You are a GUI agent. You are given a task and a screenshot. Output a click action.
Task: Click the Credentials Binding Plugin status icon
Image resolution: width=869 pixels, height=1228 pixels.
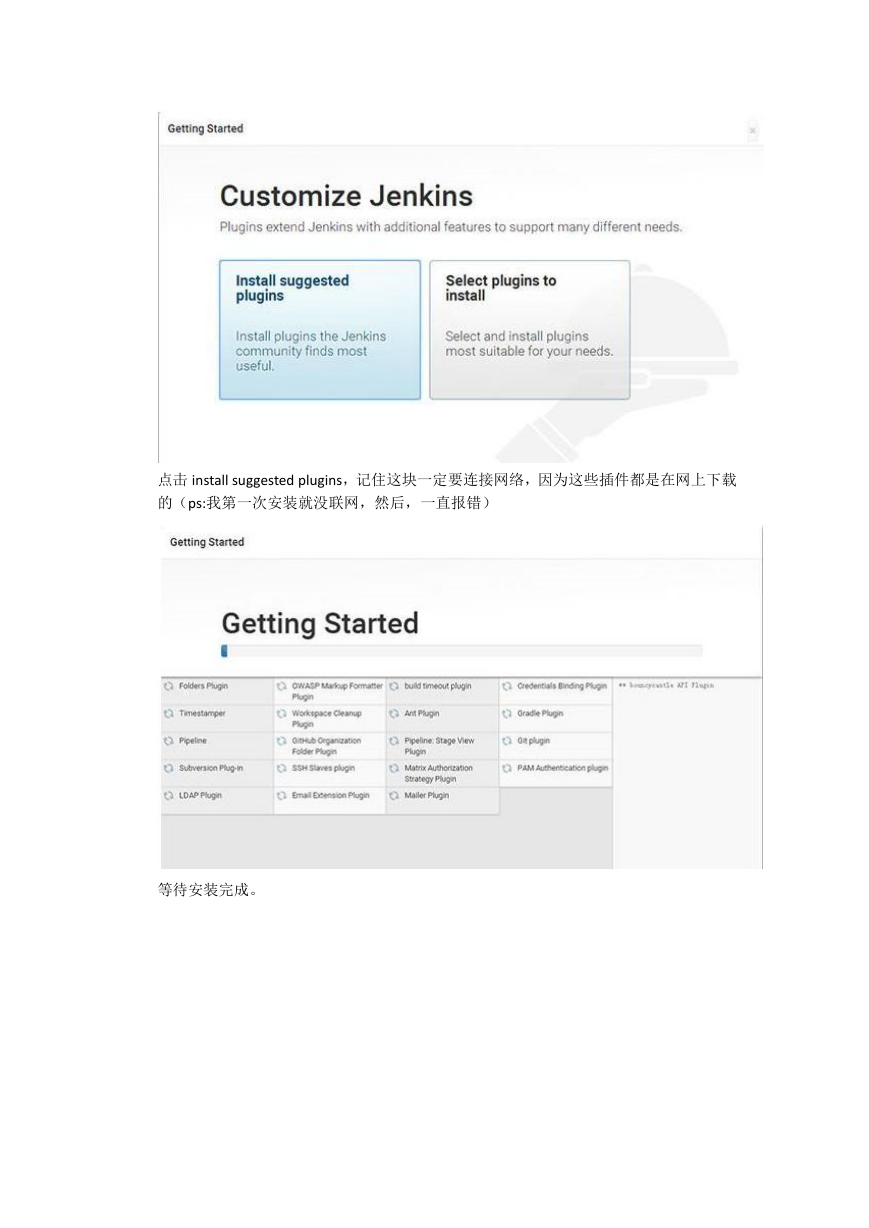pyautogui.click(x=507, y=687)
